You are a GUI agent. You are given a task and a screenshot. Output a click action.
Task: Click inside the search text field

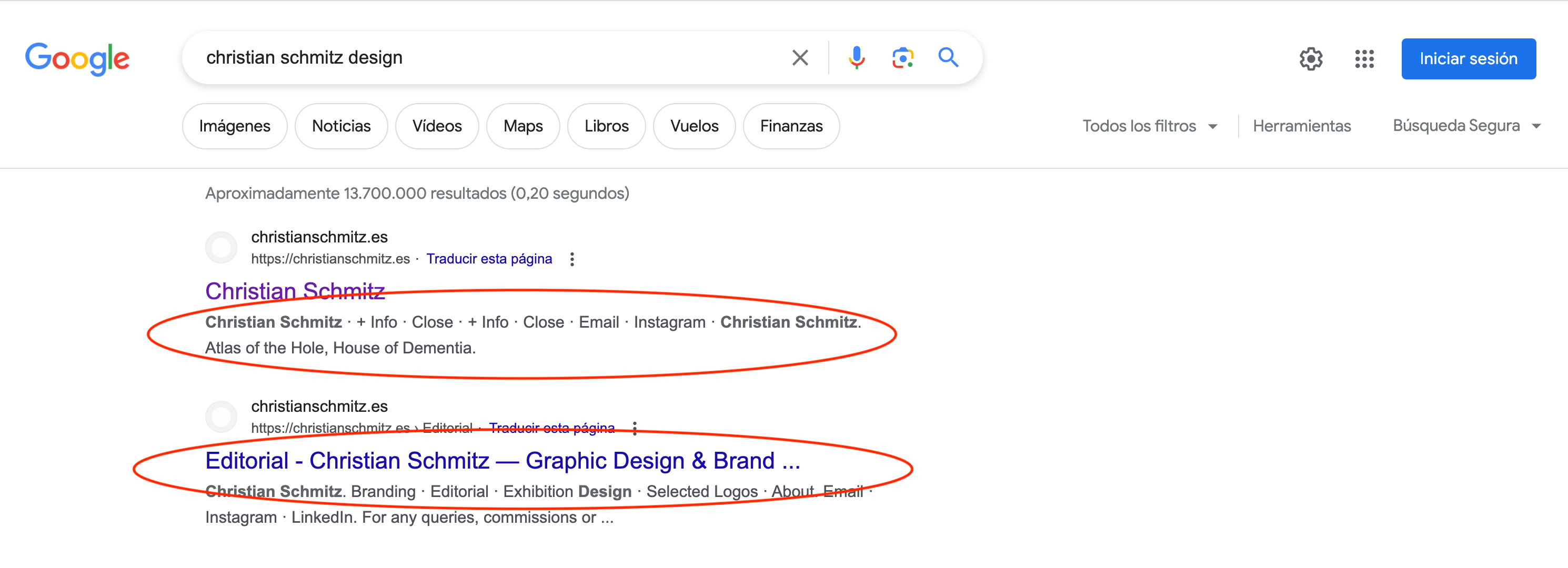pos(487,58)
